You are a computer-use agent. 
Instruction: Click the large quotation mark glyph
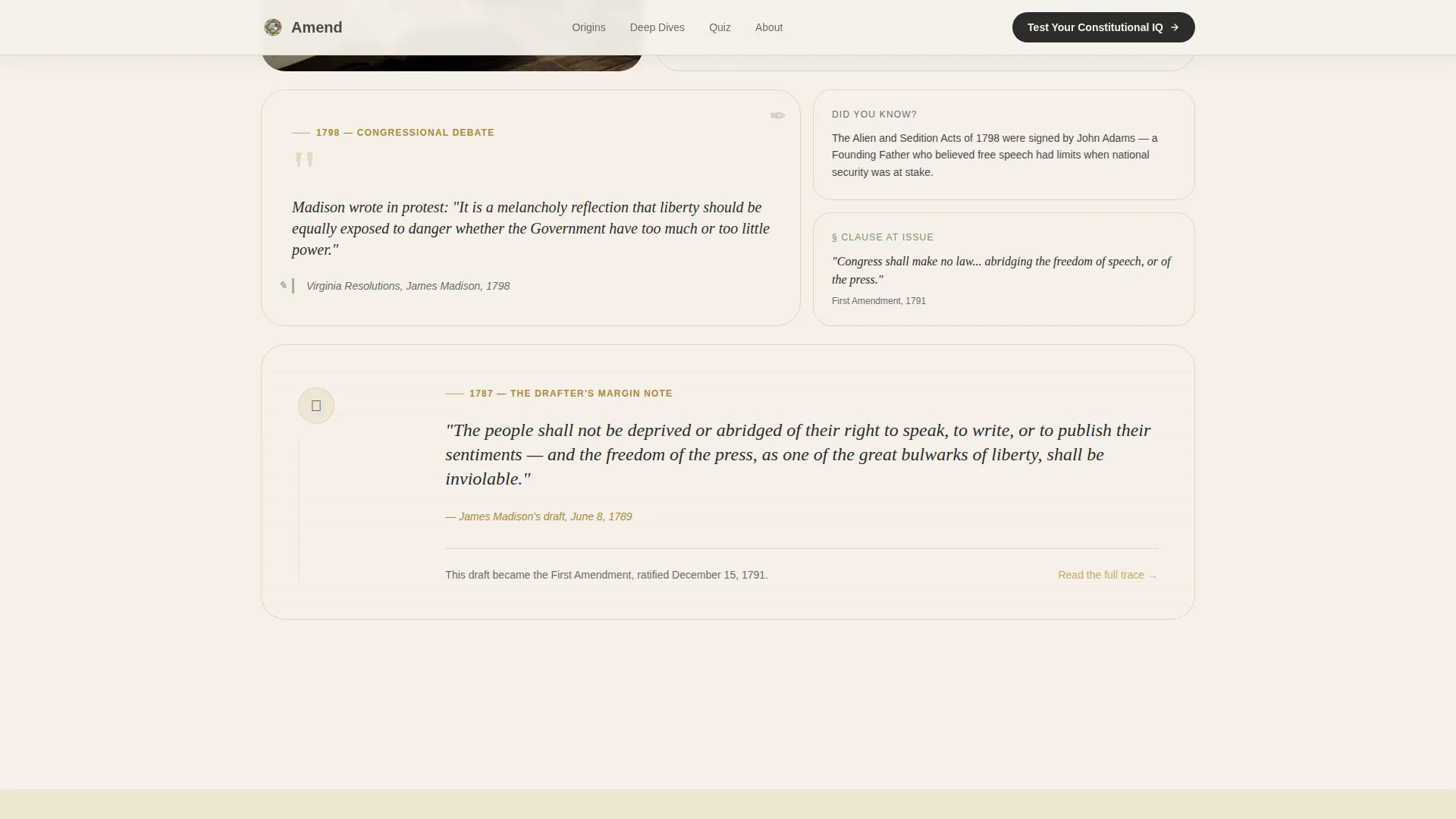pyautogui.click(x=303, y=162)
